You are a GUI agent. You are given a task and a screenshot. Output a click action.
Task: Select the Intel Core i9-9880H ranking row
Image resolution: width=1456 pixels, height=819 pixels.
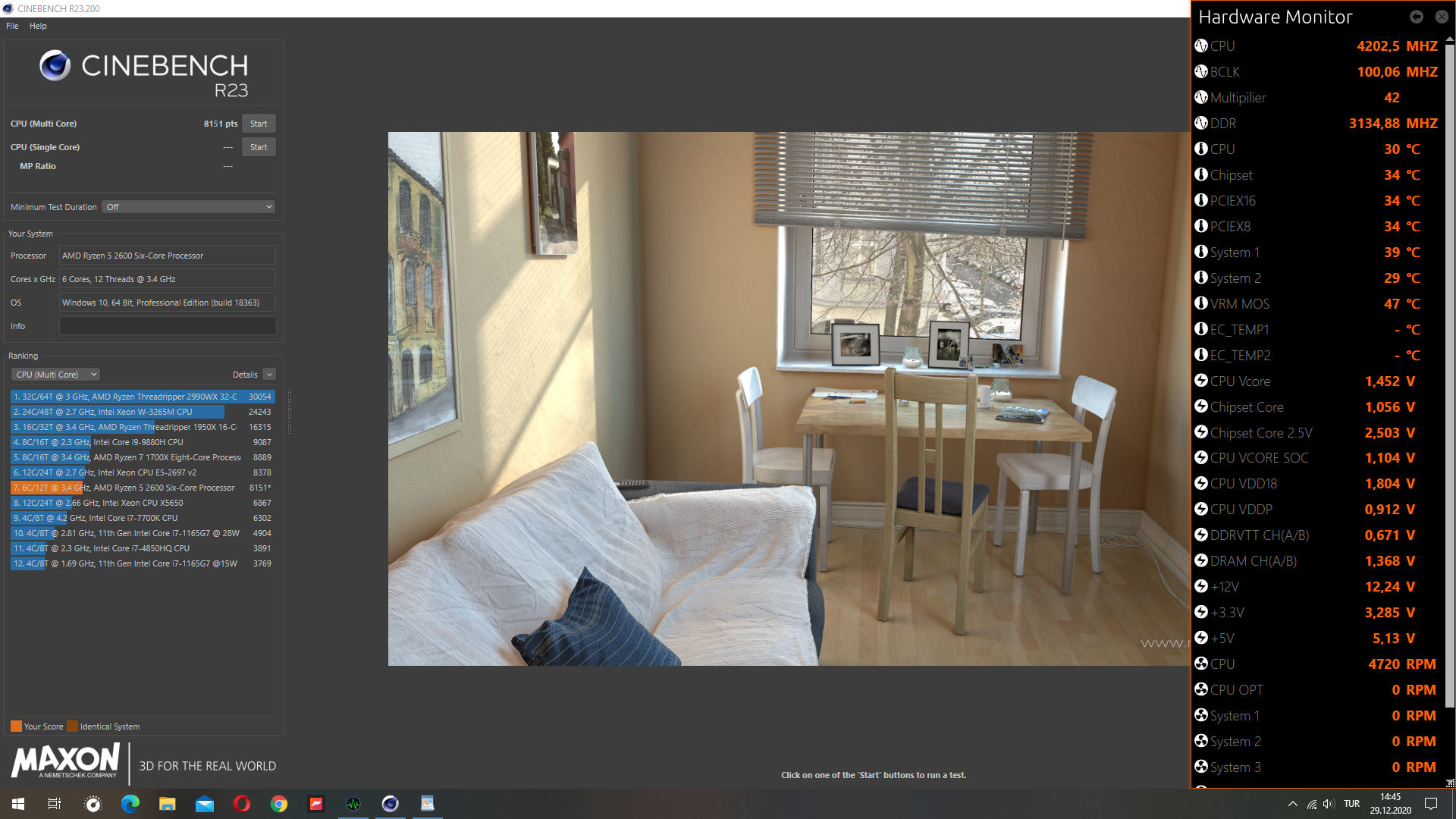tap(143, 442)
